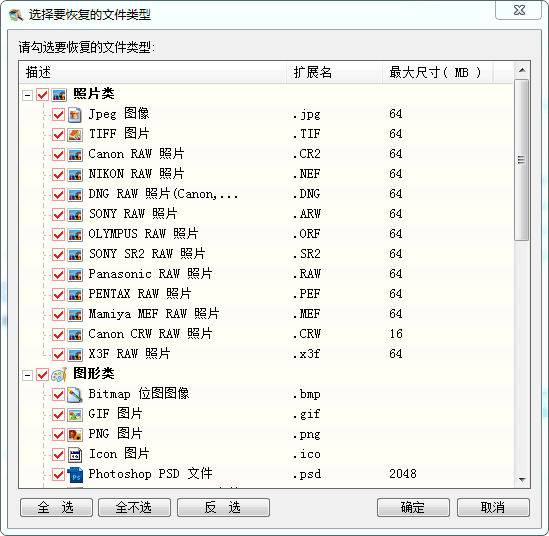The height and width of the screenshot is (536, 549).
Task: Click the vertical scrollbar thumb
Action: (x=521, y=160)
